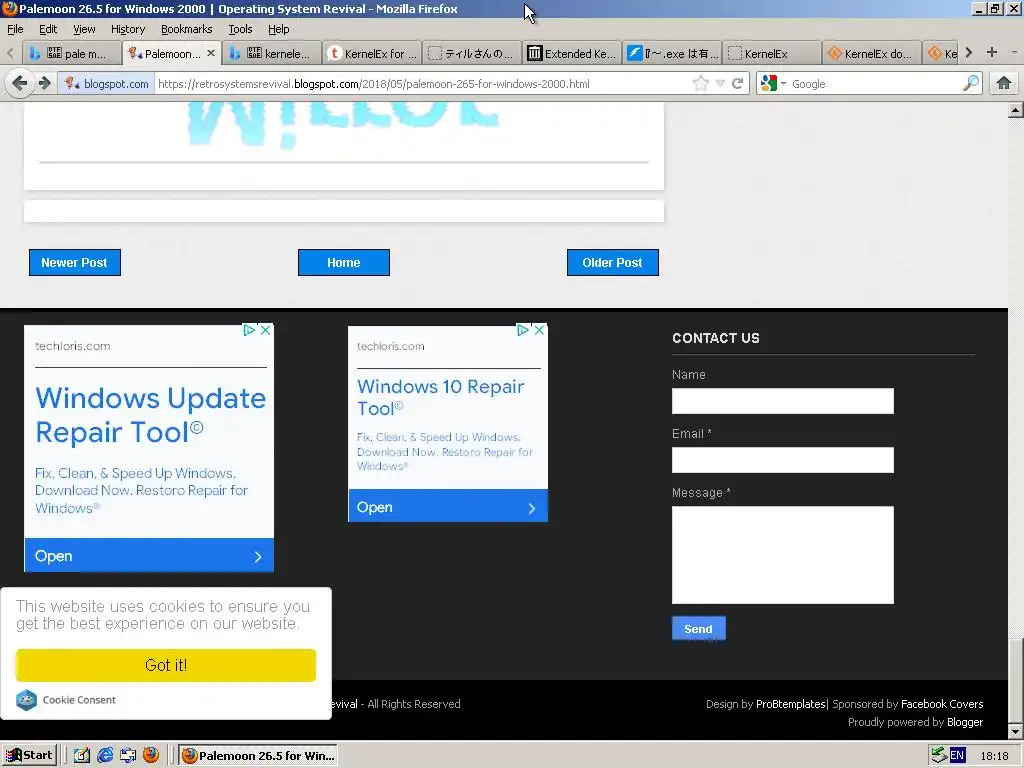
Task: Click the Cookie Consent logo icon
Action: pyautogui.click(x=27, y=700)
